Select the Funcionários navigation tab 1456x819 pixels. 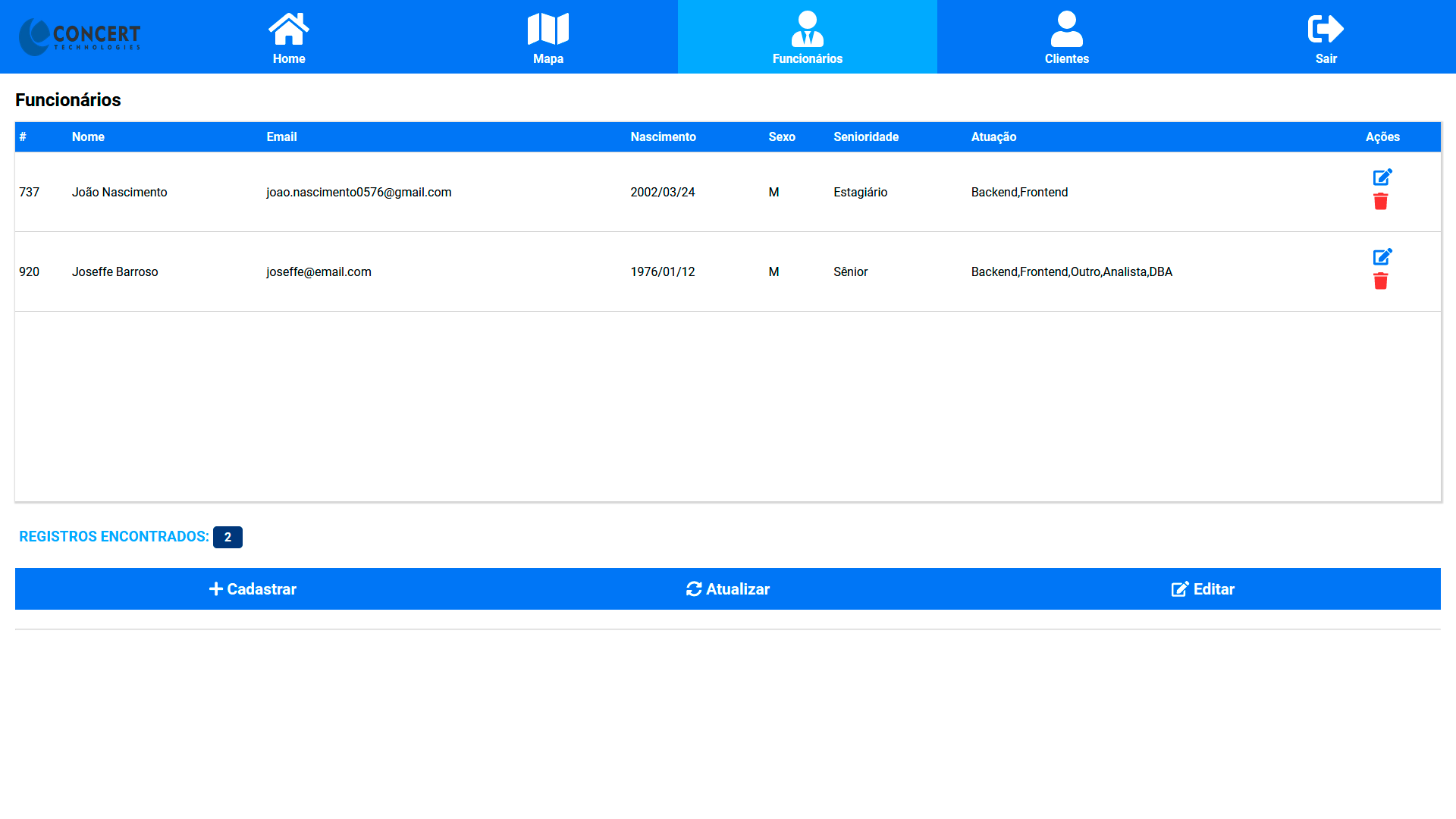click(x=807, y=37)
